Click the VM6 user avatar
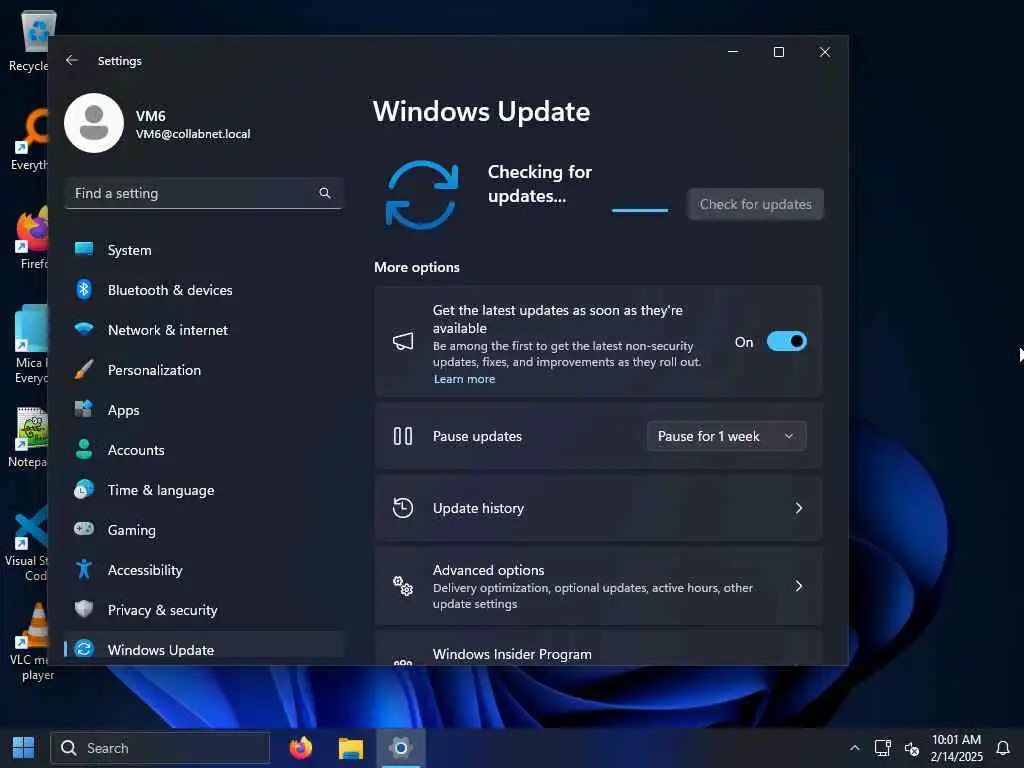Viewport: 1024px width, 768px height. pos(94,123)
